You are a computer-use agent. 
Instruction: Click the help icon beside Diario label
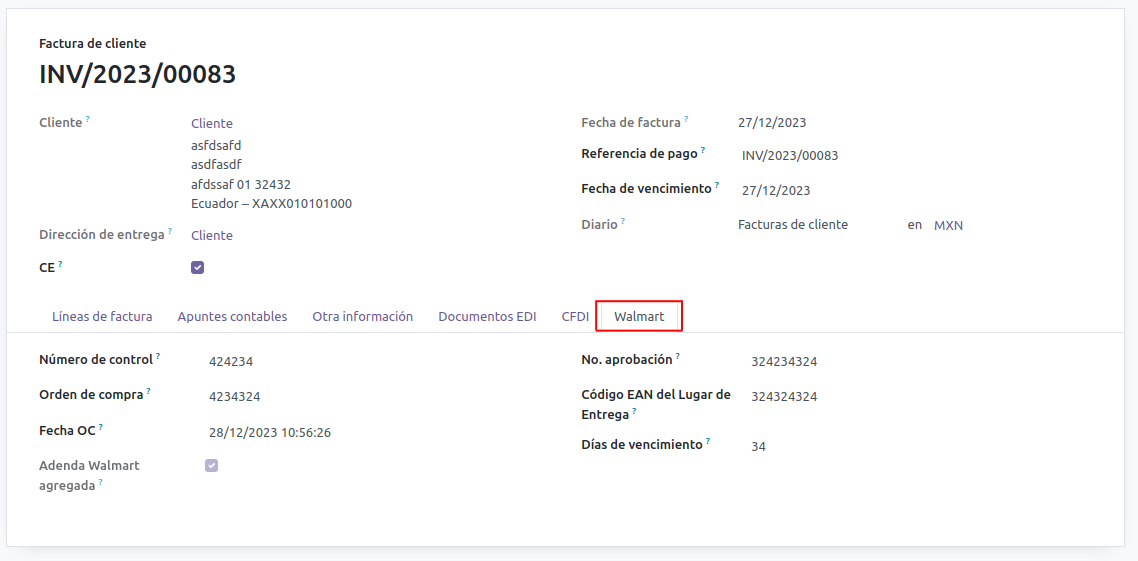click(x=623, y=221)
